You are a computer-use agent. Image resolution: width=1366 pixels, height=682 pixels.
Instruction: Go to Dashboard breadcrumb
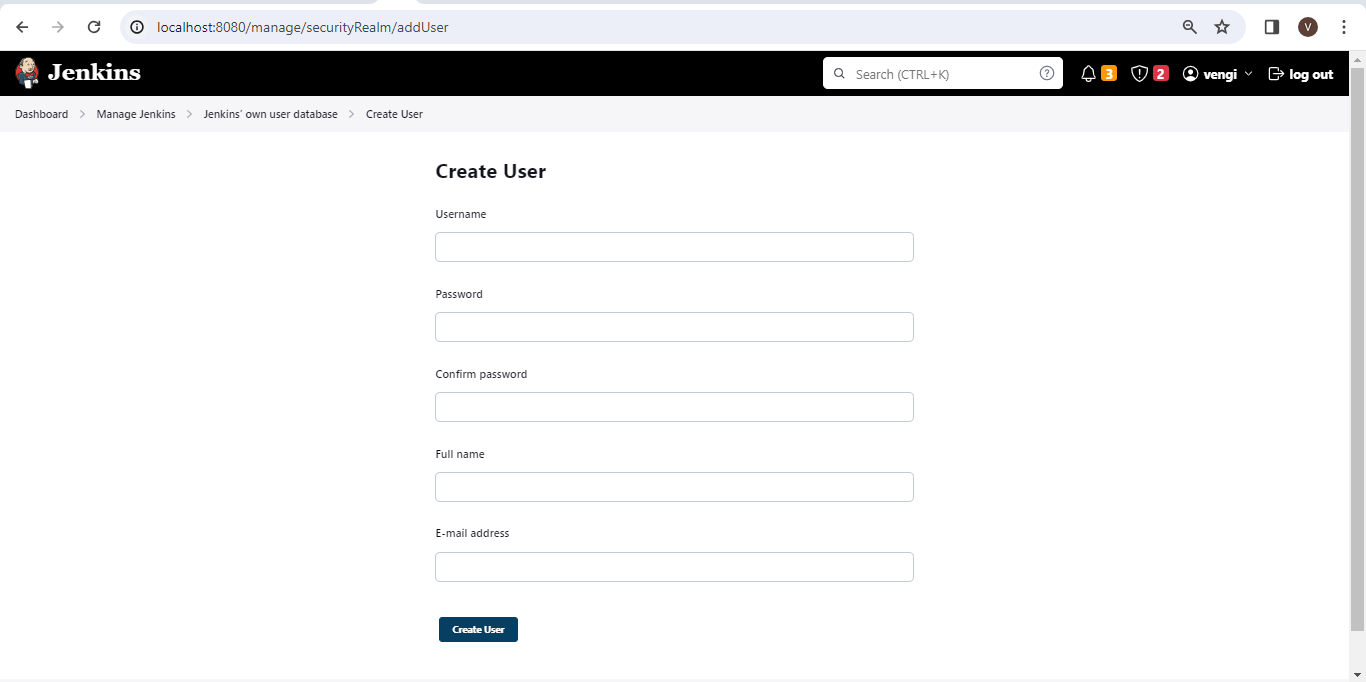pos(41,114)
